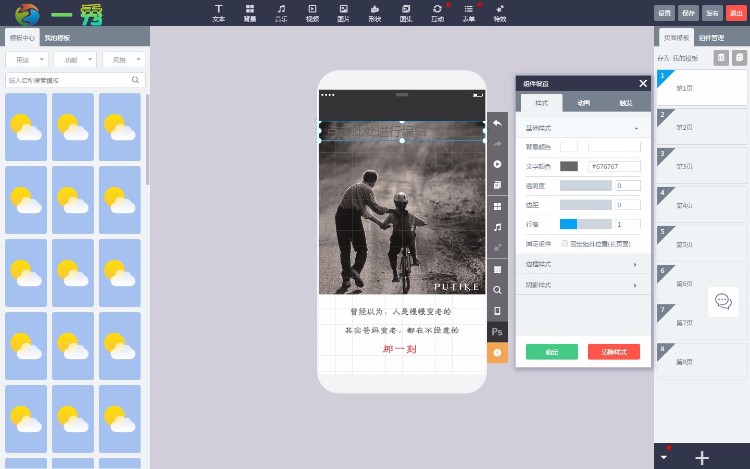The image size is (750, 469).
Task: Open the 图集 gallery tool in top toolbar
Action: click(x=406, y=13)
